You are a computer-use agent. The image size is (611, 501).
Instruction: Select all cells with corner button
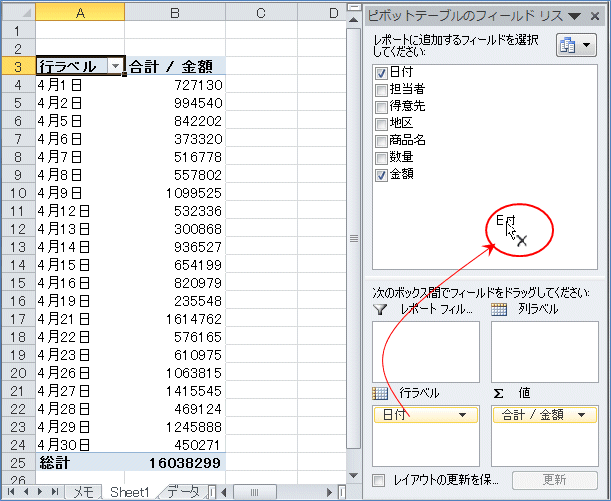tap(19, 12)
